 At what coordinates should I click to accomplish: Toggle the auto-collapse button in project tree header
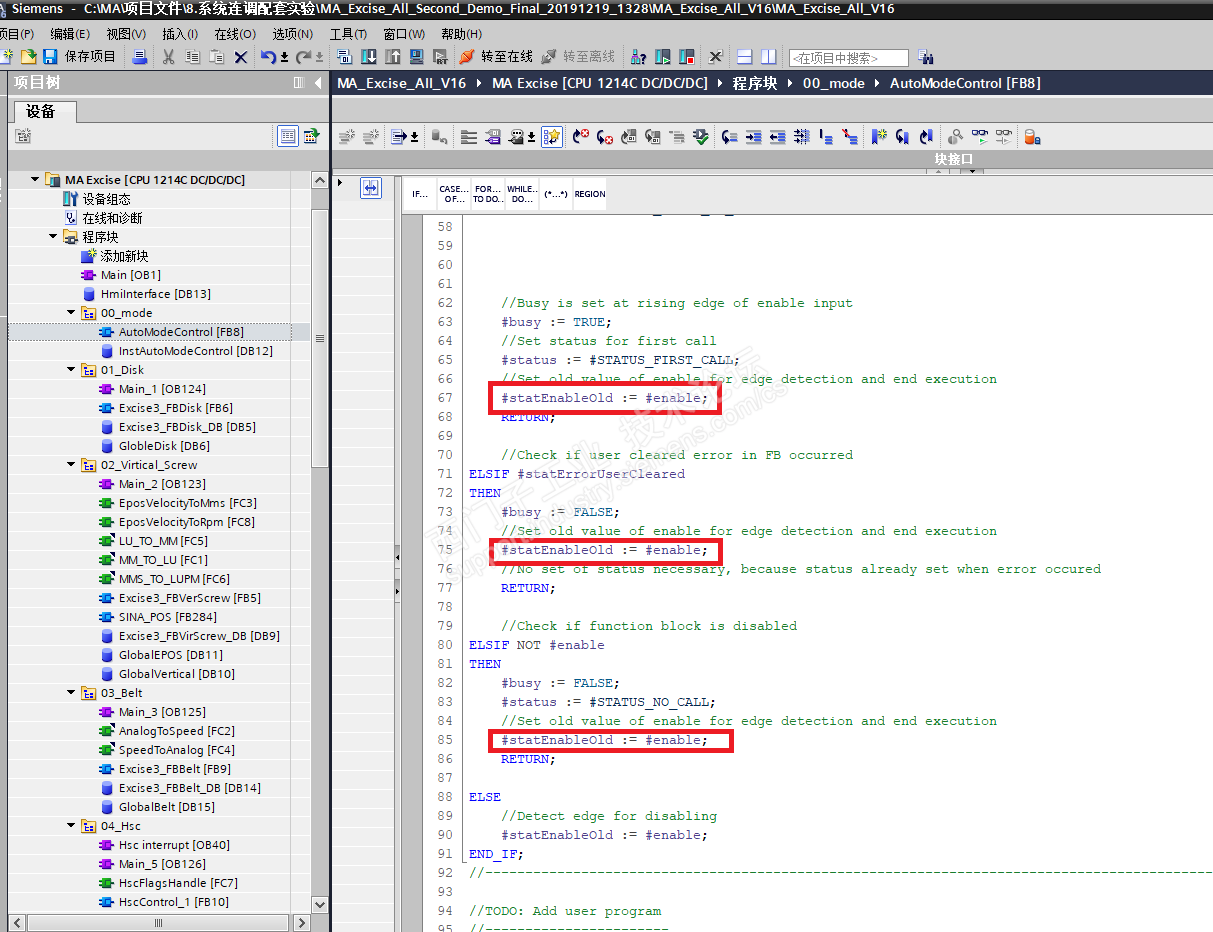(x=298, y=83)
